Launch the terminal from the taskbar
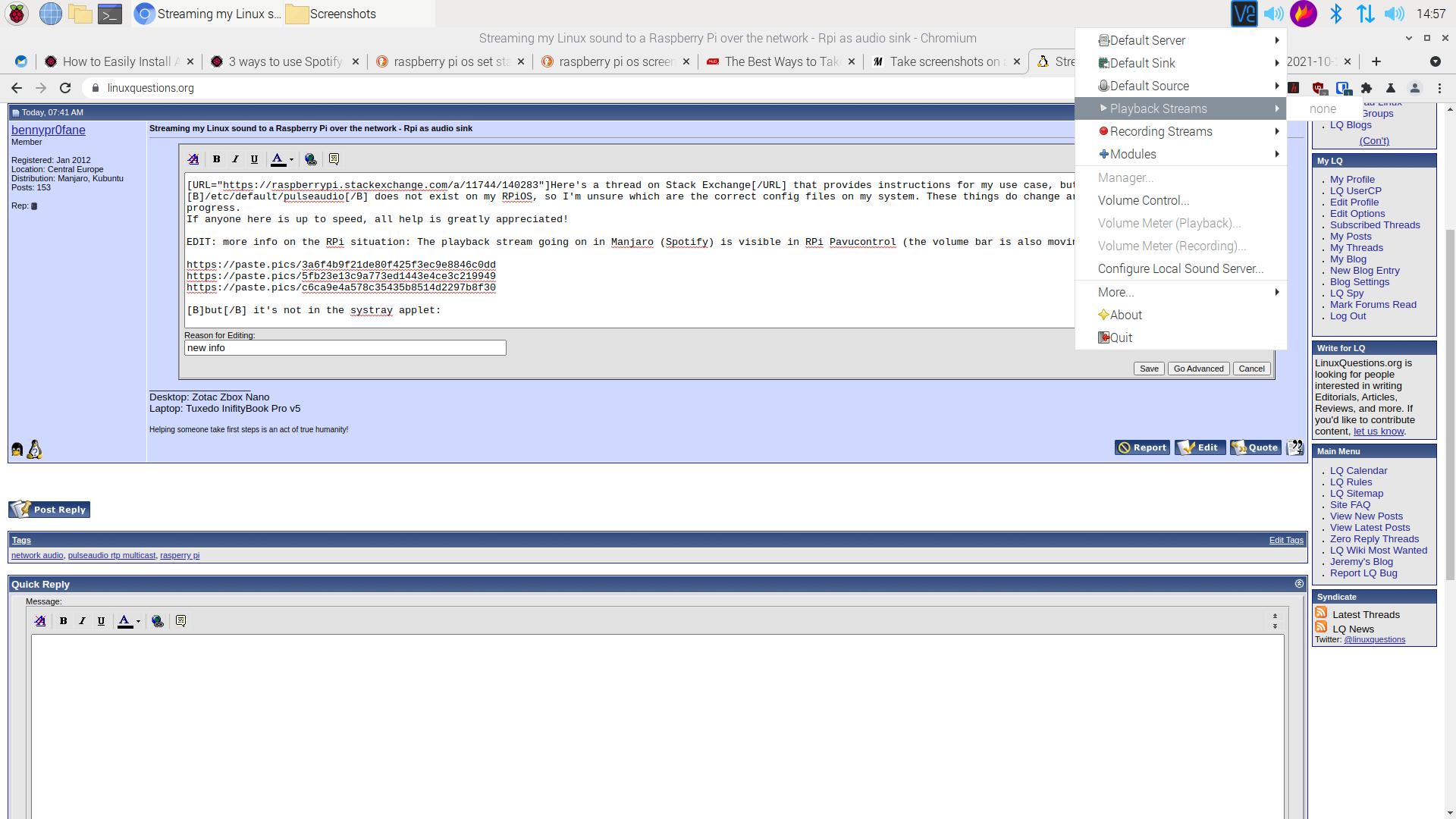Screen dimensions: 1456x819 [x=110, y=14]
